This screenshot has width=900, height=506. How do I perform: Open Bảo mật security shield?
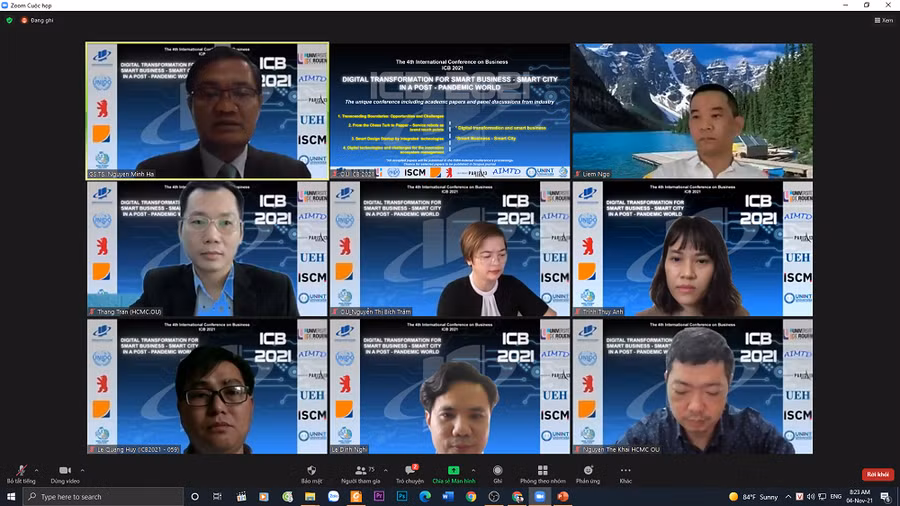(x=312, y=474)
